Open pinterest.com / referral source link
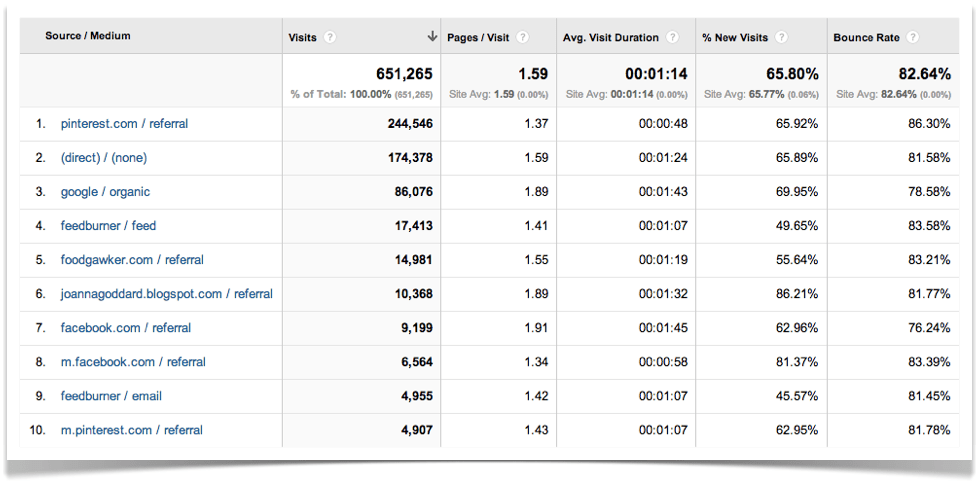 [124, 124]
